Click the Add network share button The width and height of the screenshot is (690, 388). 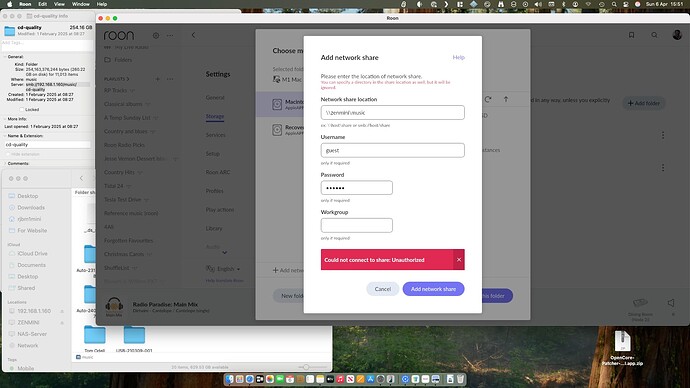coord(433,289)
